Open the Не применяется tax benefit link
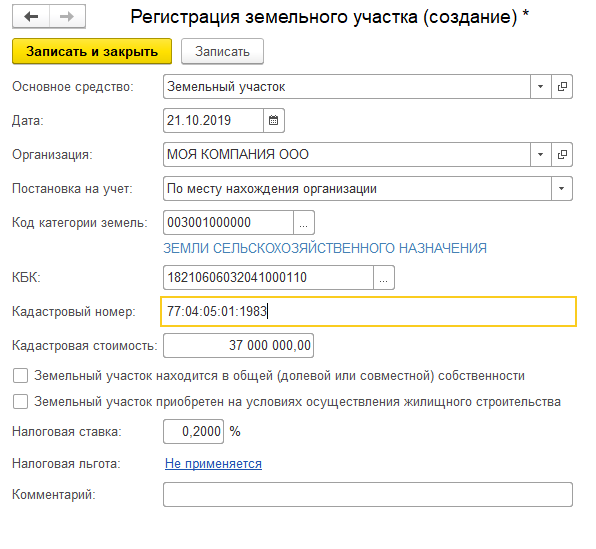This screenshot has height=549, width=596. [213, 463]
